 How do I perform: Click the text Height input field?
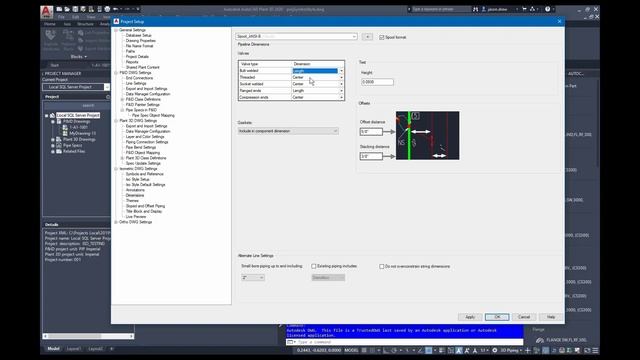click(x=377, y=82)
